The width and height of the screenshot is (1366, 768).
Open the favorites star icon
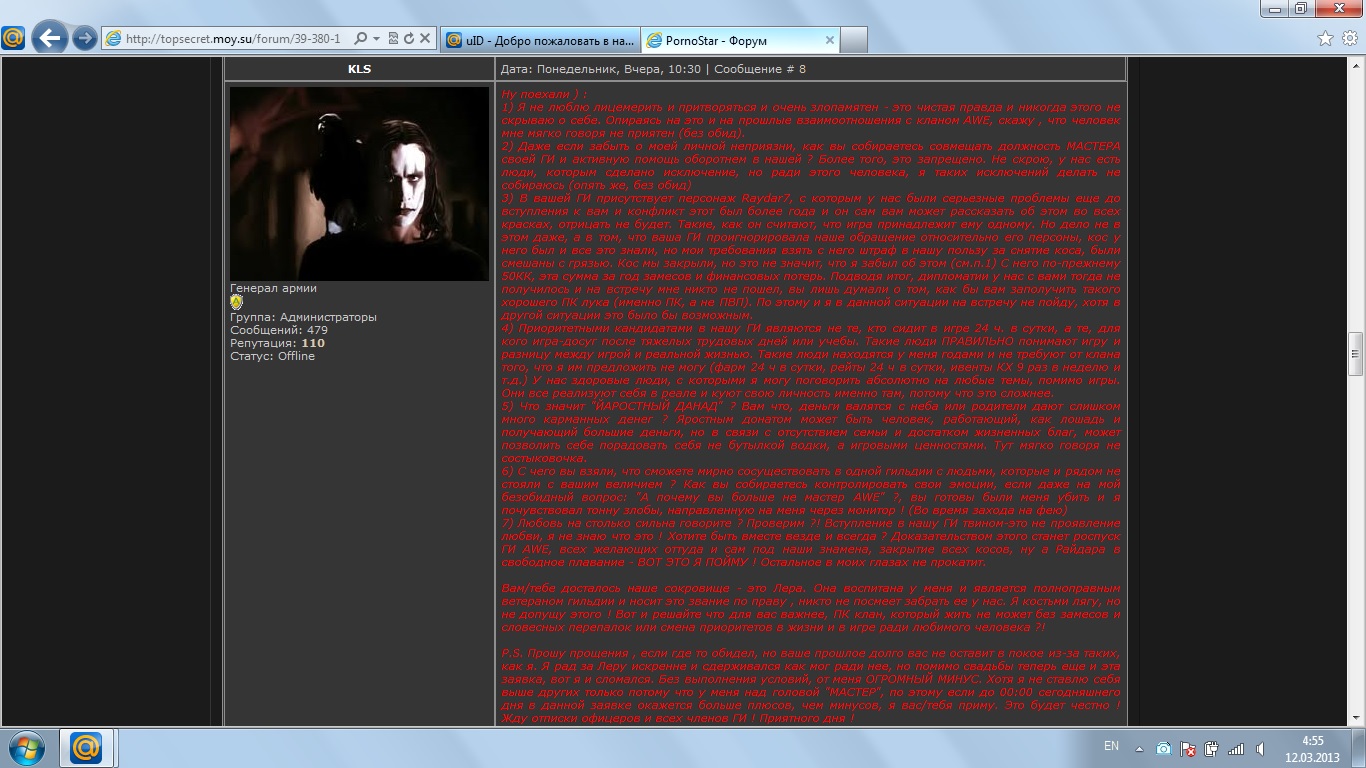tap(1325, 39)
